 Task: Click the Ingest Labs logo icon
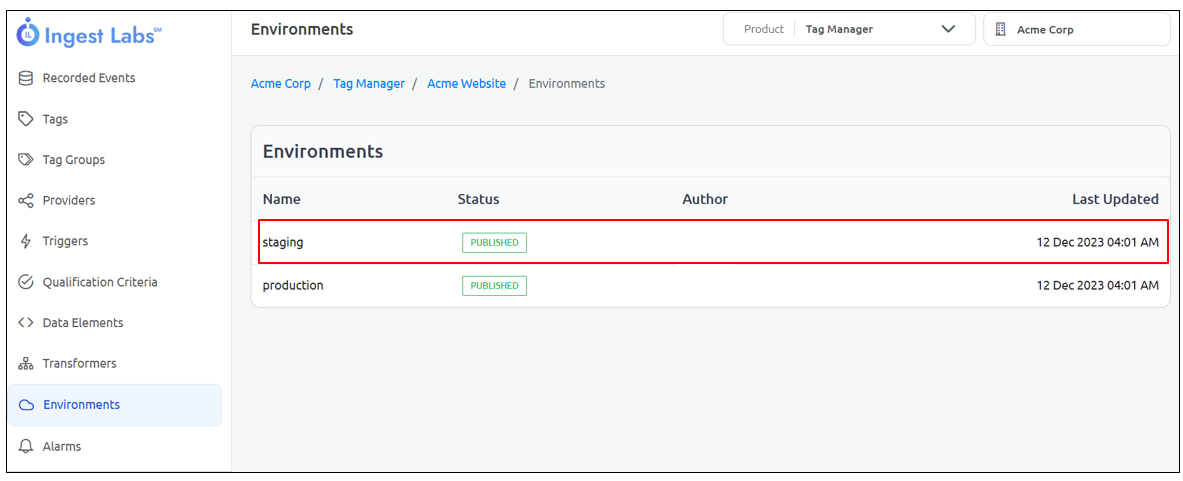(x=29, y=33)
